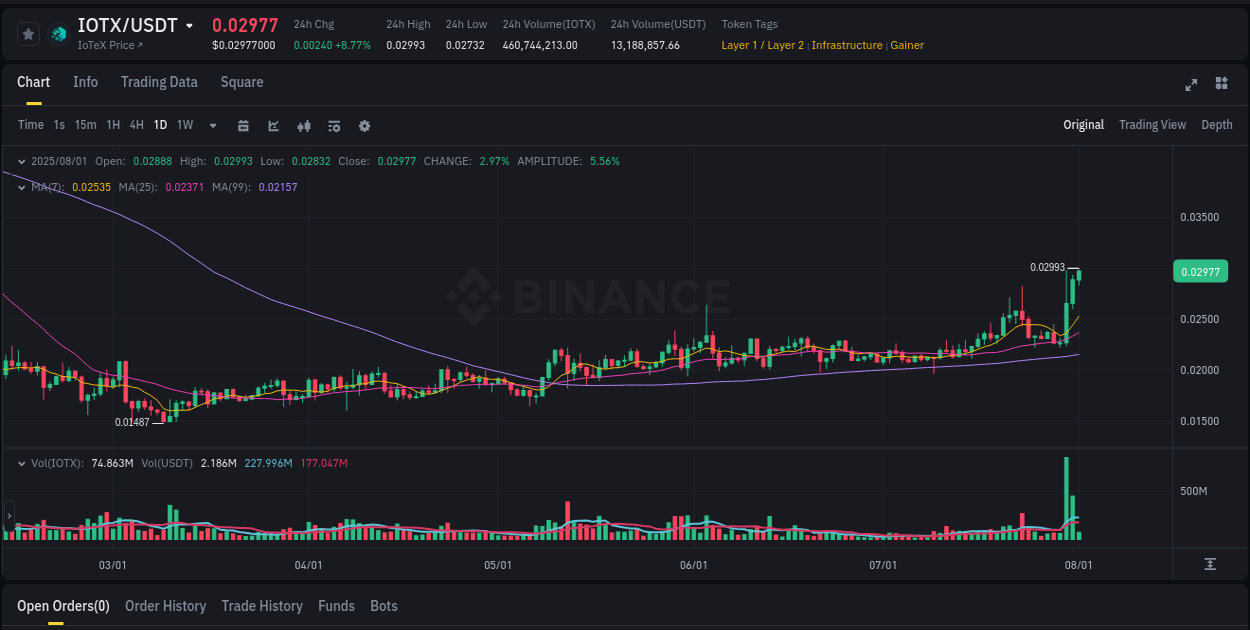Mark IOTX/USDT as favorite with star icon
This screenshot has height=630, width=1250.
(x=28, y=33)
